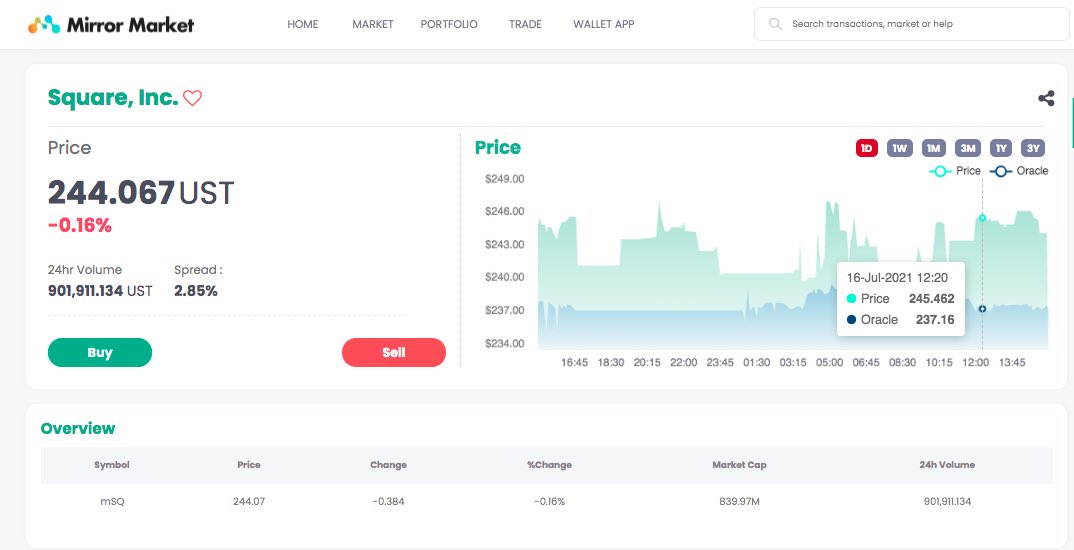1074x550 pixels.
Task: Click the 24hr volume 901,911.134 UST value
Action: [100, 291]
